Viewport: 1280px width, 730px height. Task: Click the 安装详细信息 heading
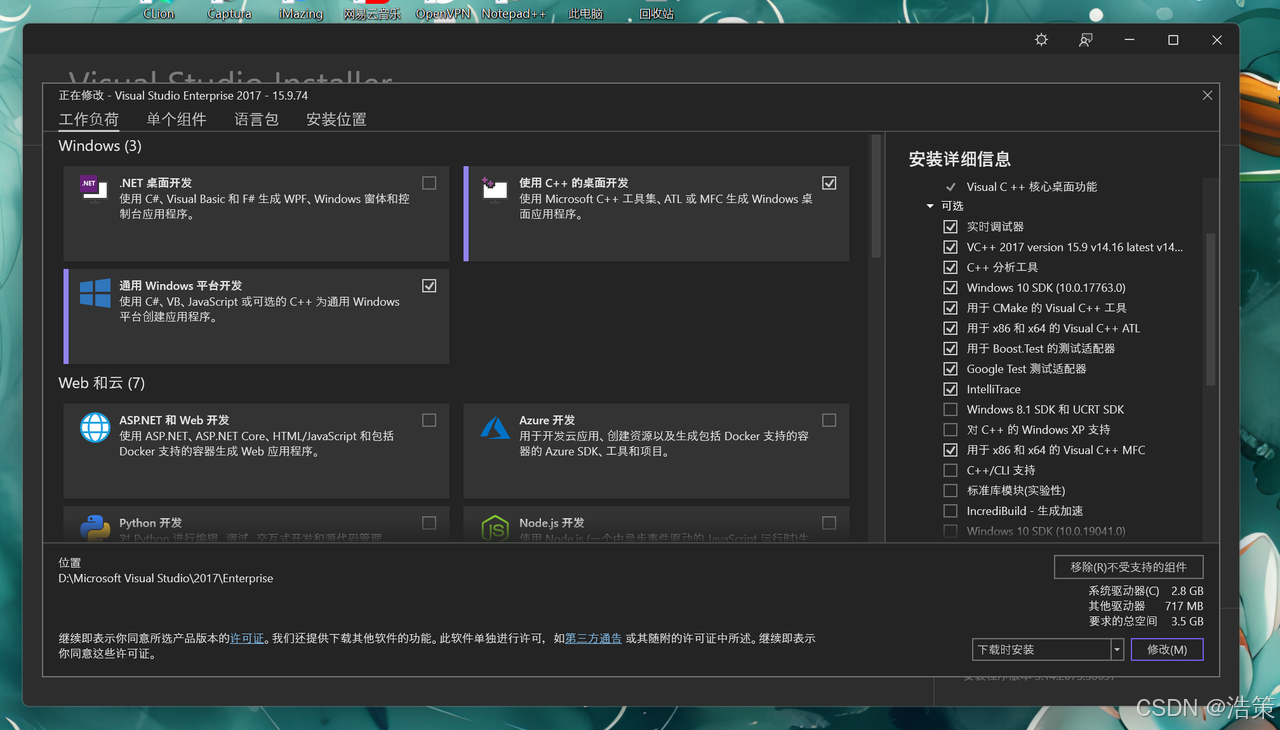[x=959, y=159]
